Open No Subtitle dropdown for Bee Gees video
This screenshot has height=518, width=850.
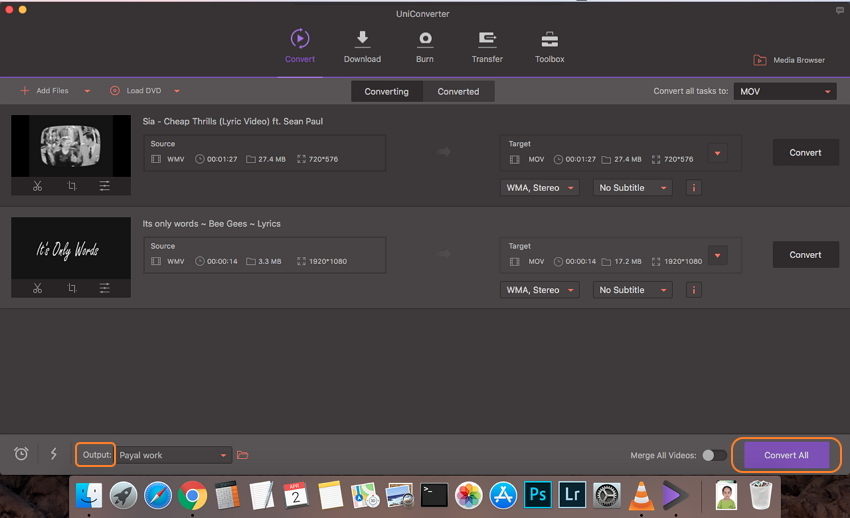633,290
